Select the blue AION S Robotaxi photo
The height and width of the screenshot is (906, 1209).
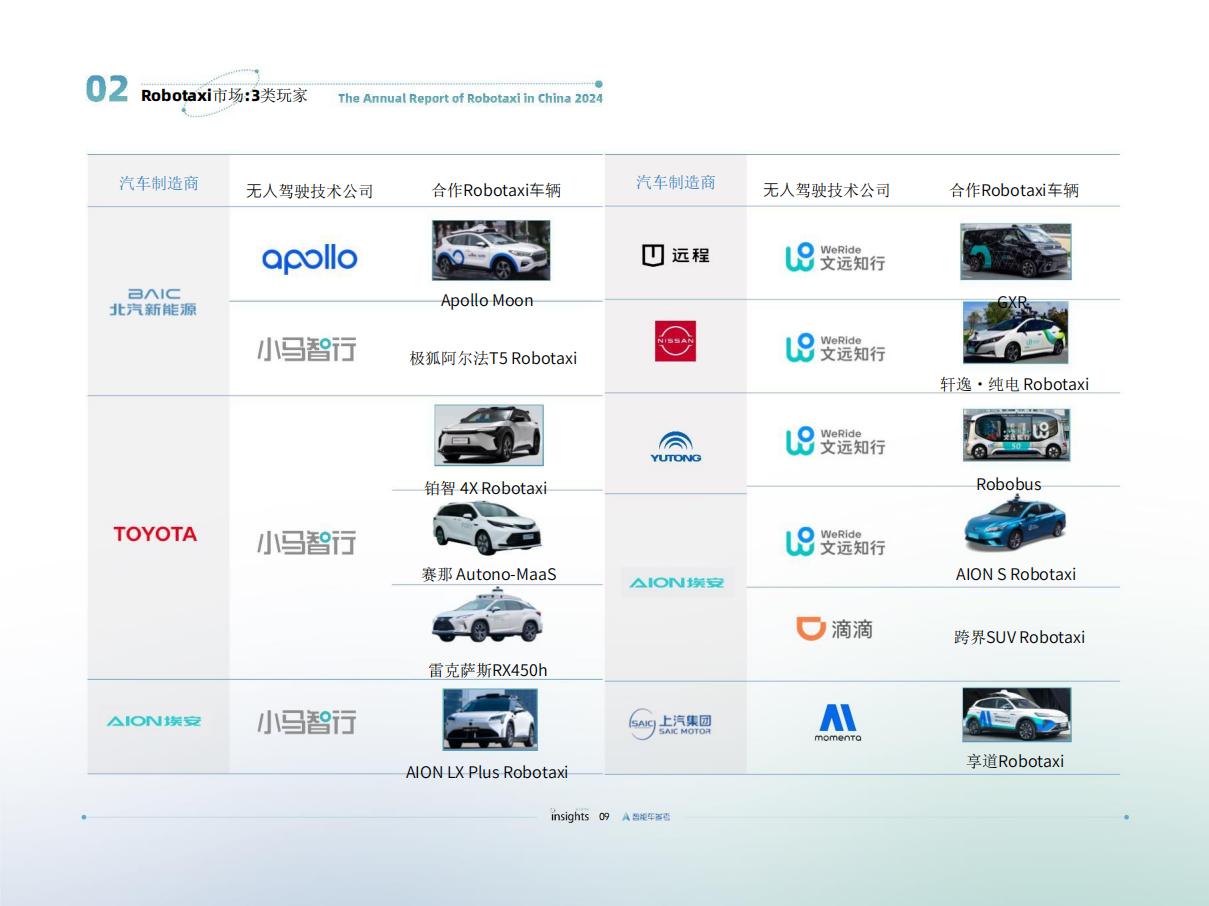click(x=1015, y=524)
